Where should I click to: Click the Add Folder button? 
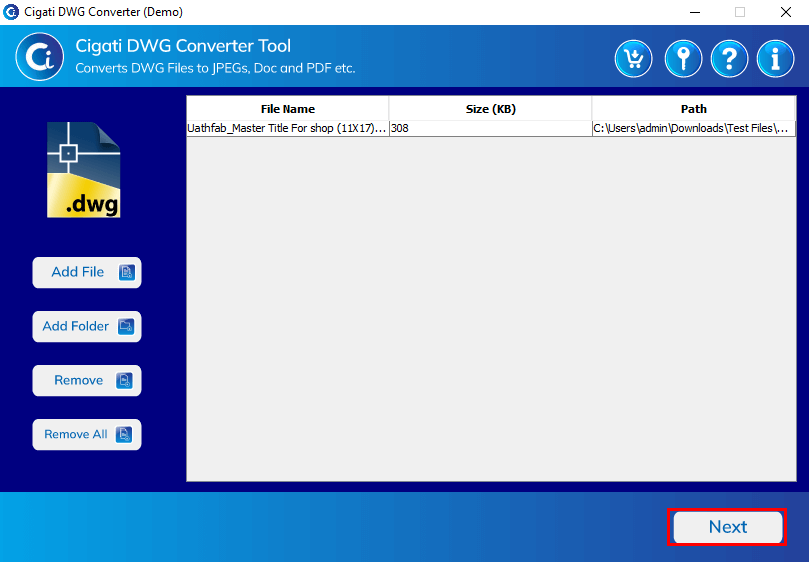pyautogui.click(x=87, y=327)
